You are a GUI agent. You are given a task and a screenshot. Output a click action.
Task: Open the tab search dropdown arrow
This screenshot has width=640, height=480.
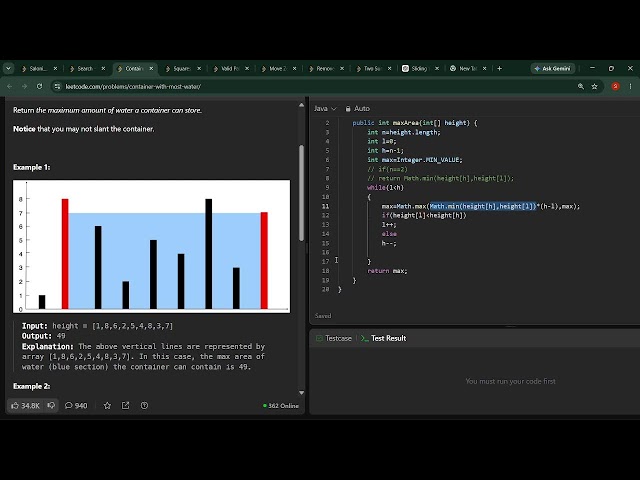point(8,69)
